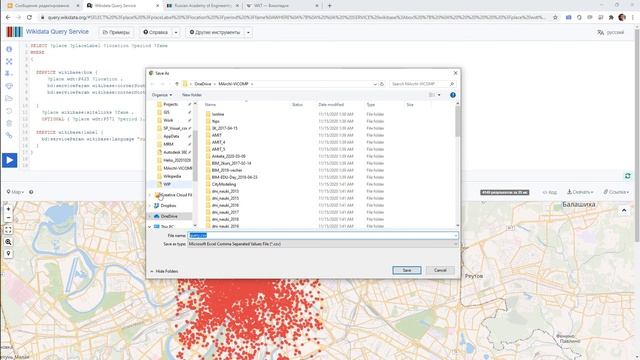Collapse the Hide Folders section
Viewport: 640px width, 360px height.
click(164, 271)
